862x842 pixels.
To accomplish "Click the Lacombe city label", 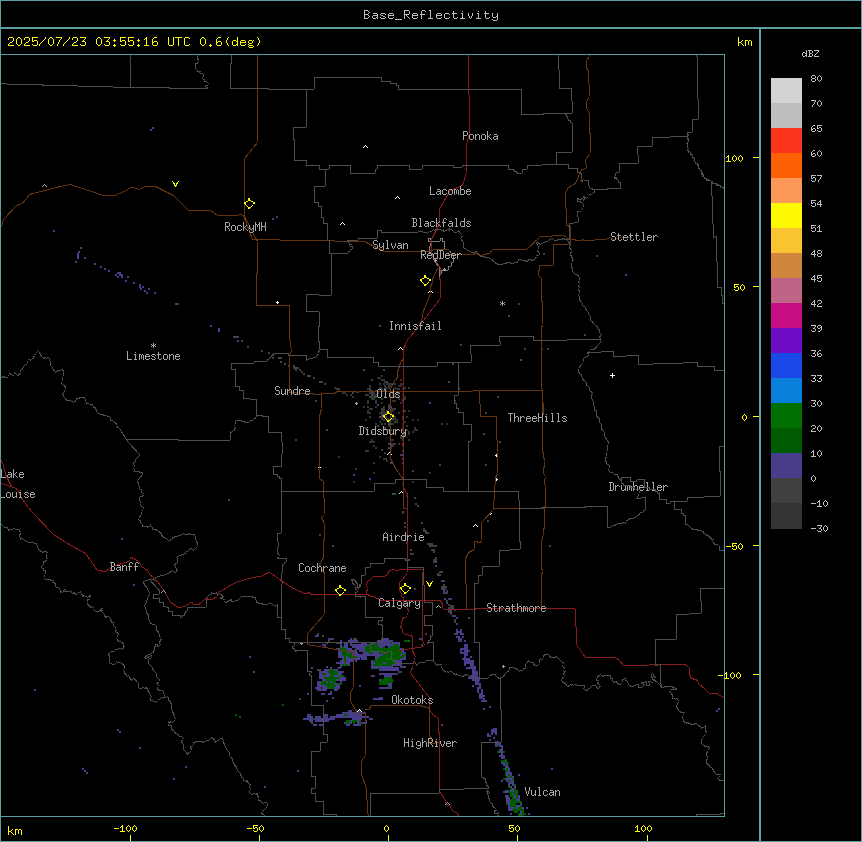I will pos(450,191).
